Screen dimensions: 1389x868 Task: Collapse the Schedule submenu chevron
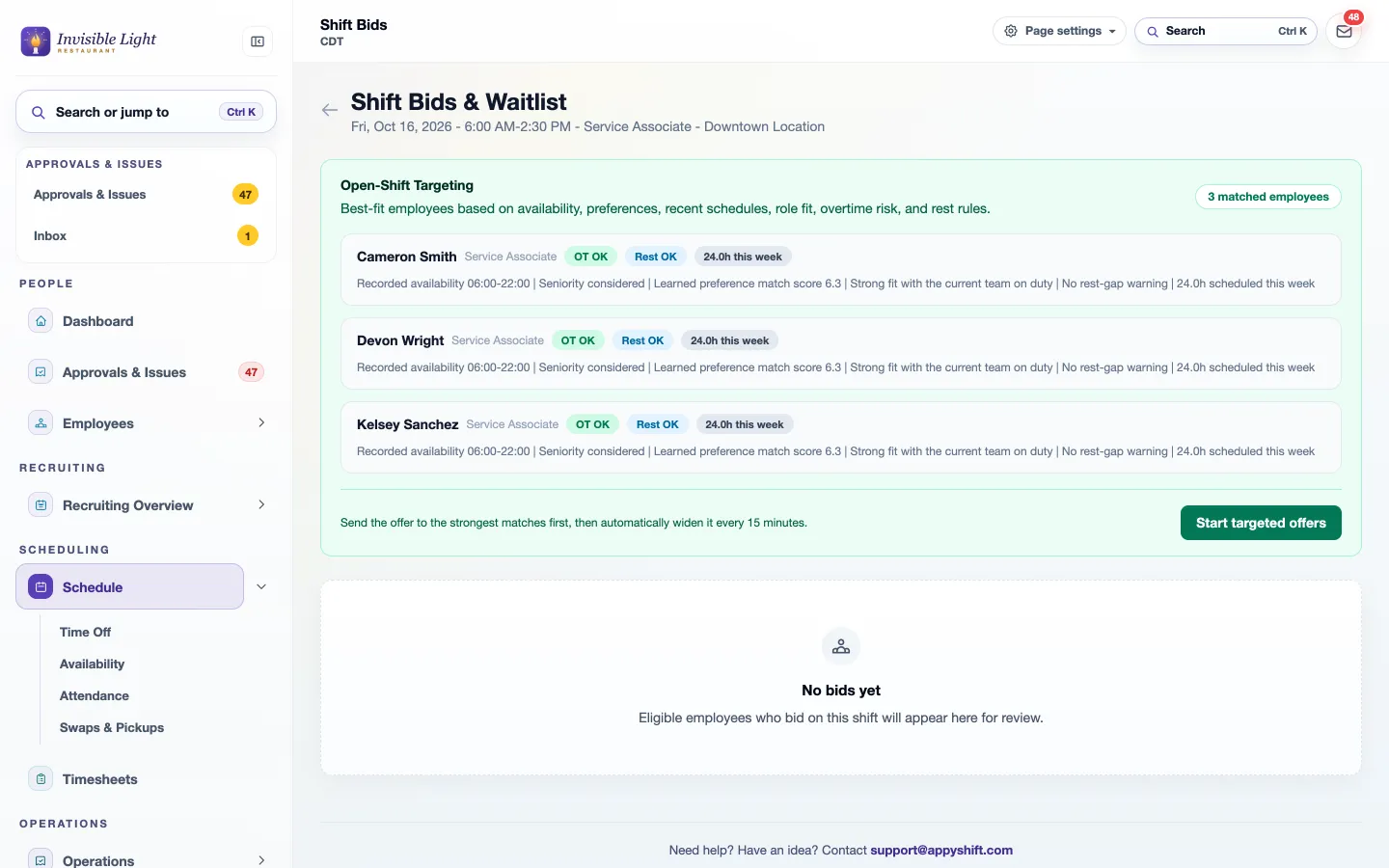[261, 587]
